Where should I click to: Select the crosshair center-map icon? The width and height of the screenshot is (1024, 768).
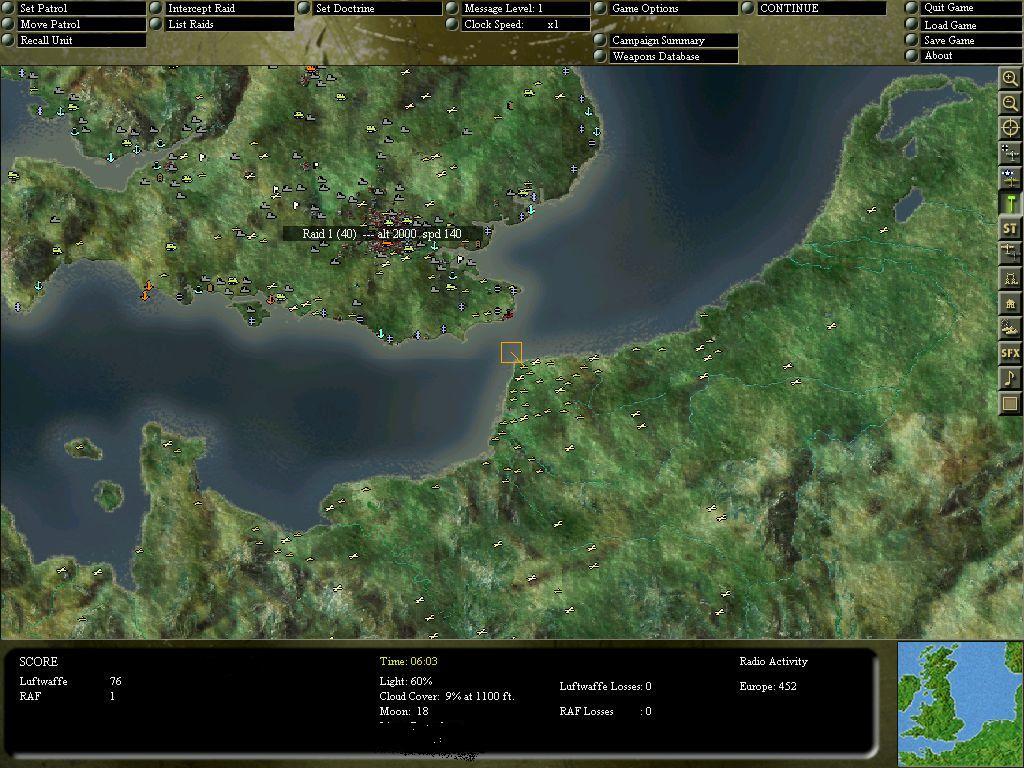(x=1010, y=129)
